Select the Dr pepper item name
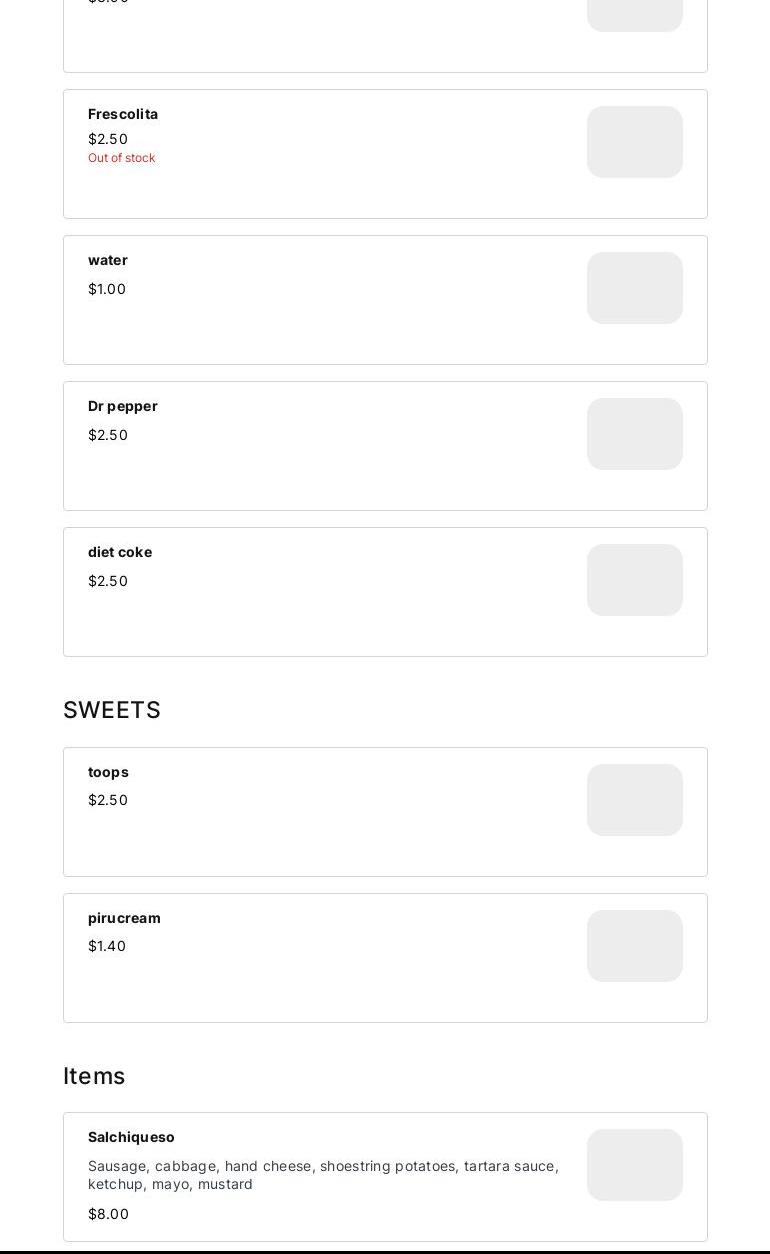Screen dimensions: 770x1254 pos(123,406)
